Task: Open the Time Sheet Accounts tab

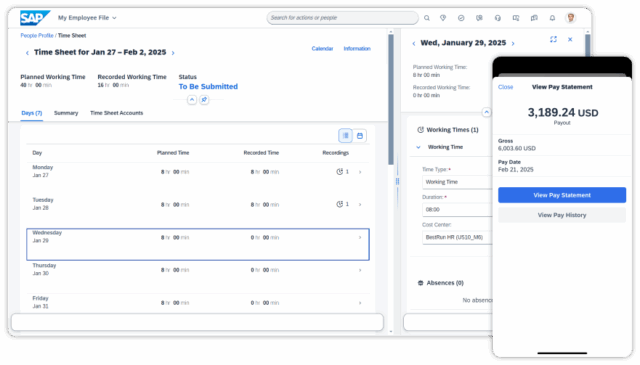Action: coord(116,113)
